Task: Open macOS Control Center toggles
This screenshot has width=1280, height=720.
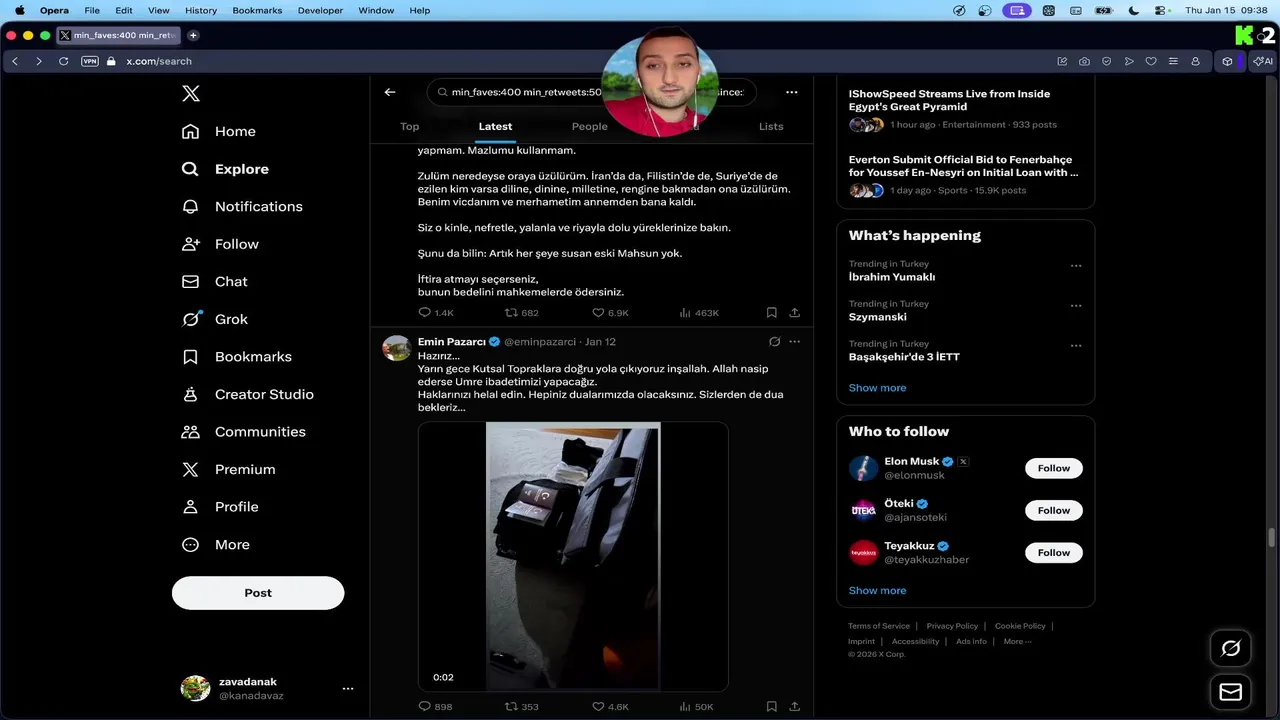Action: click(x=1161, y=10)
